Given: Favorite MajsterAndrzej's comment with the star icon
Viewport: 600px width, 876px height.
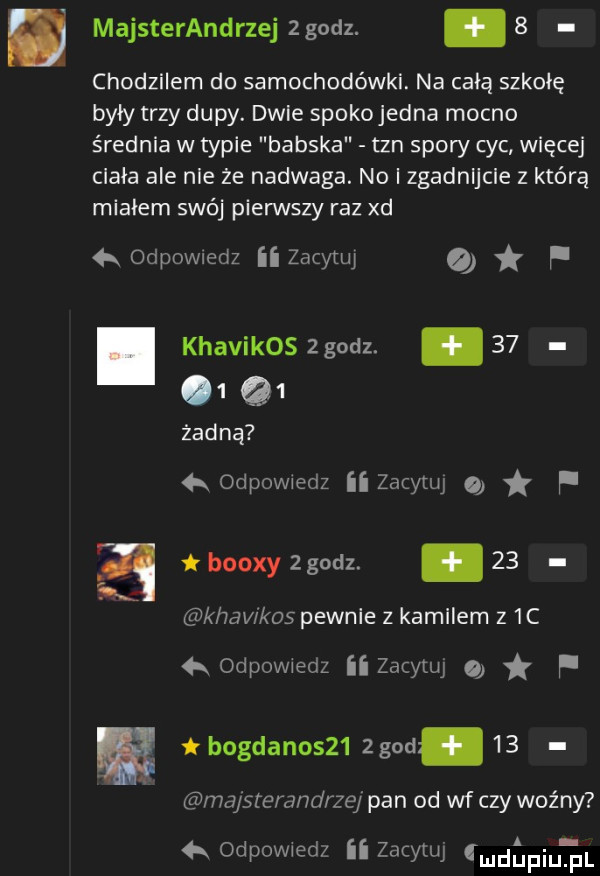Looking at the screenshot, I should click(x=509, y=260).
